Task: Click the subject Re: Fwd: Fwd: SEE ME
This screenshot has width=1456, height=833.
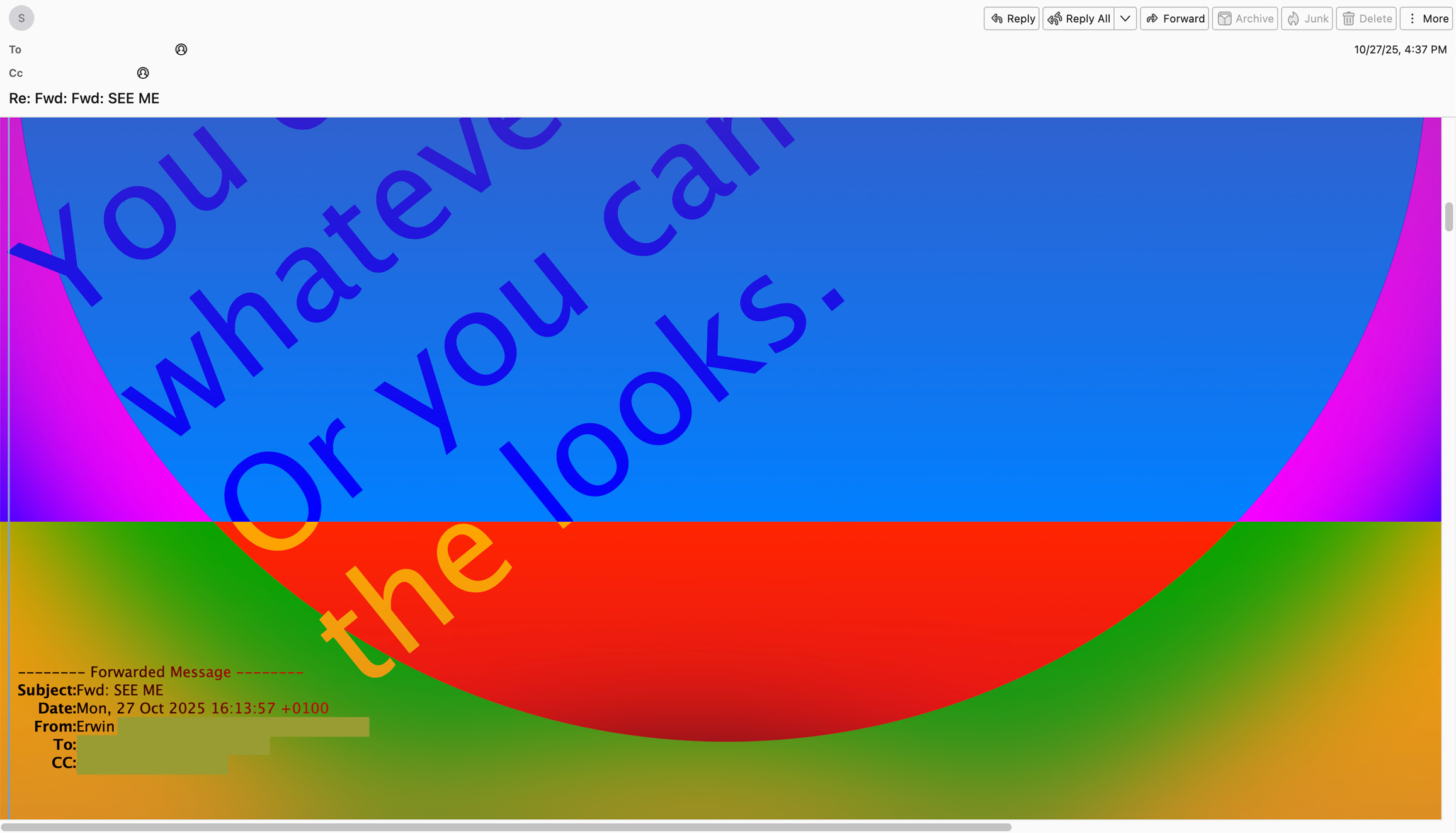Action: 84,98
